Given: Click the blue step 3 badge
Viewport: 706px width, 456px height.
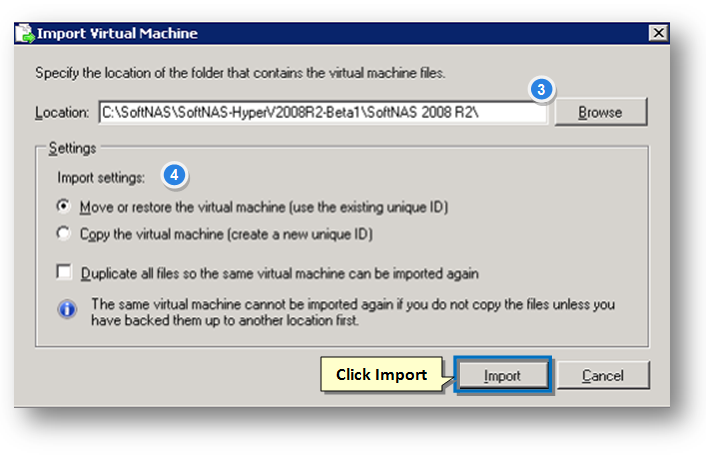Looking at the screenshot, I should pos(541,89).
